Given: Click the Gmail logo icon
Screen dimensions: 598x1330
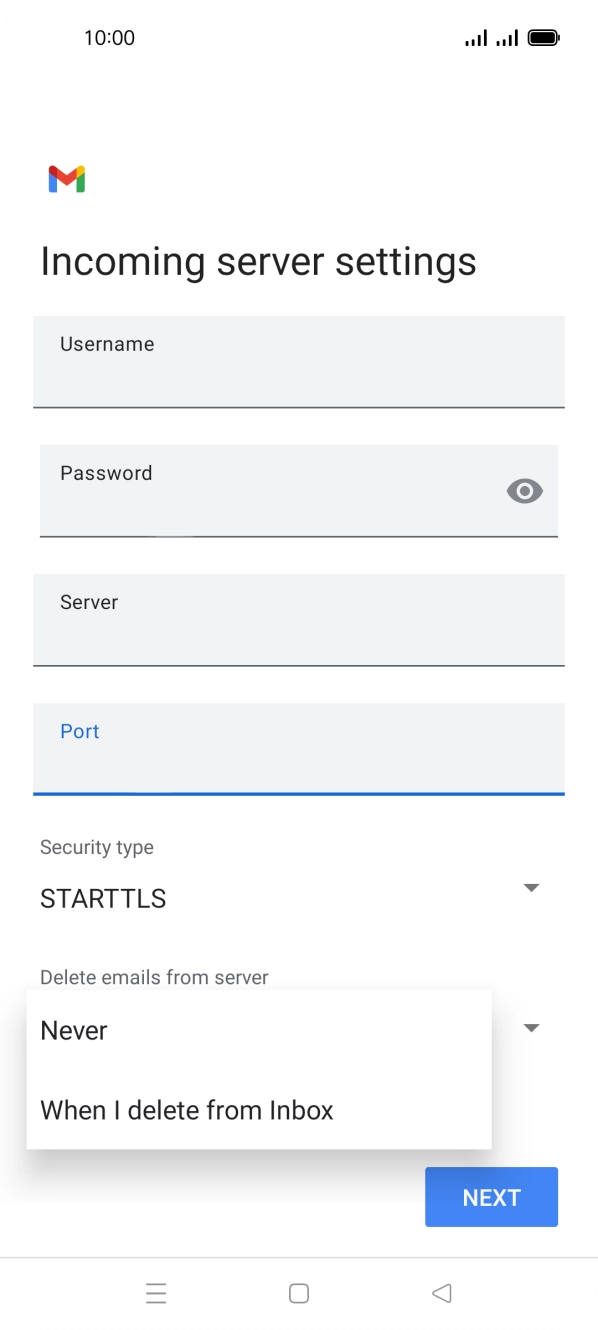Looking at the screenshot, I should [65, 178].
